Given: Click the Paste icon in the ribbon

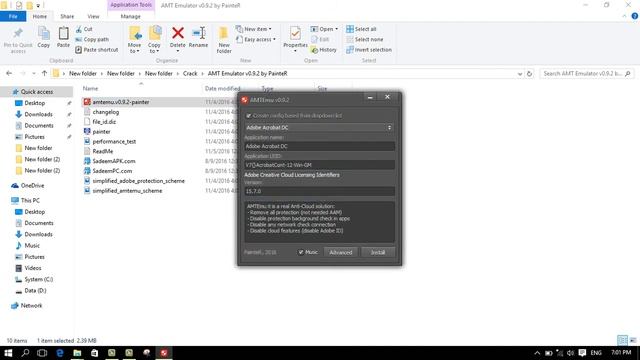Looking at the screenshot, I should click(x=63, y=33).
